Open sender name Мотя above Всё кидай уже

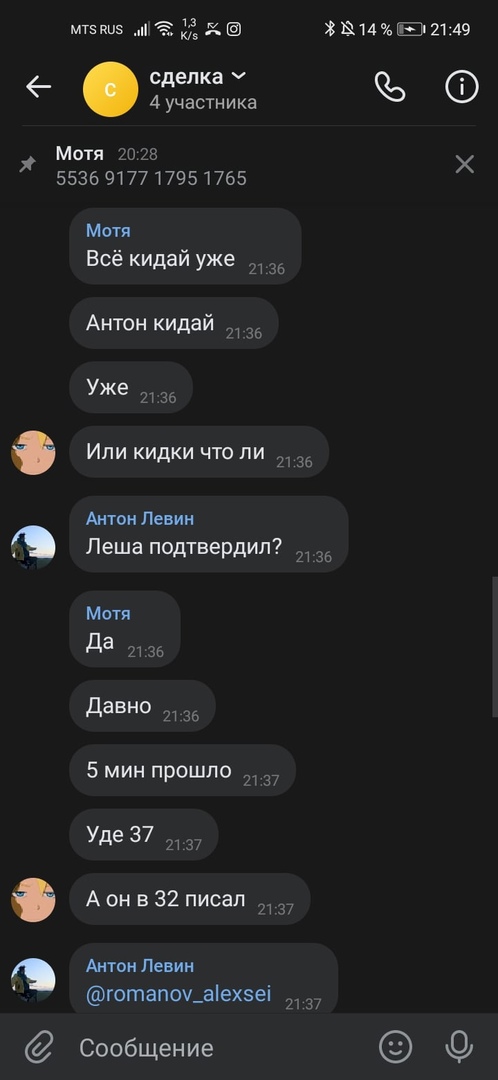click(x=108, y=231)
